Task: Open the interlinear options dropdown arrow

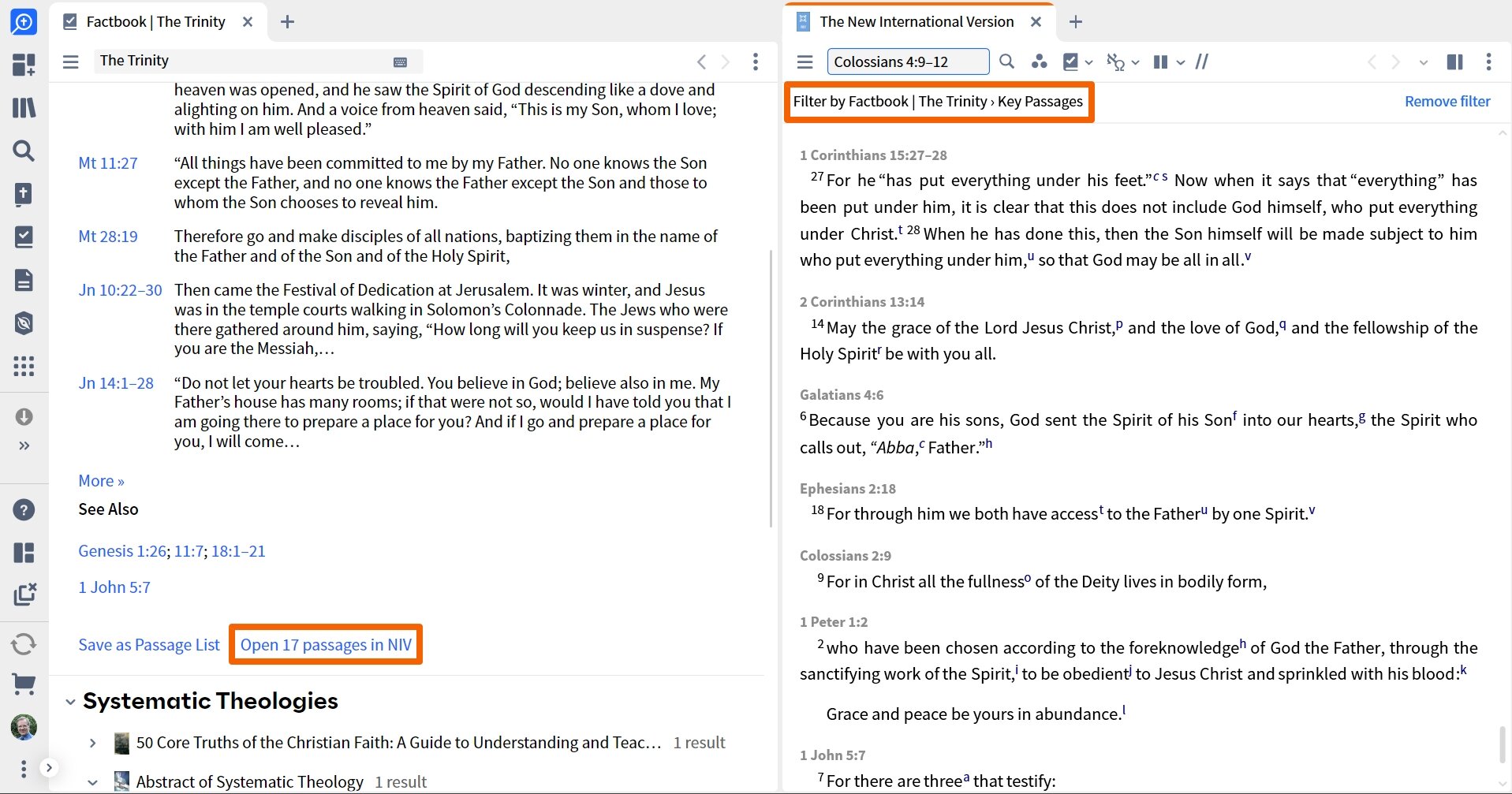Action: pos(1136,62)
